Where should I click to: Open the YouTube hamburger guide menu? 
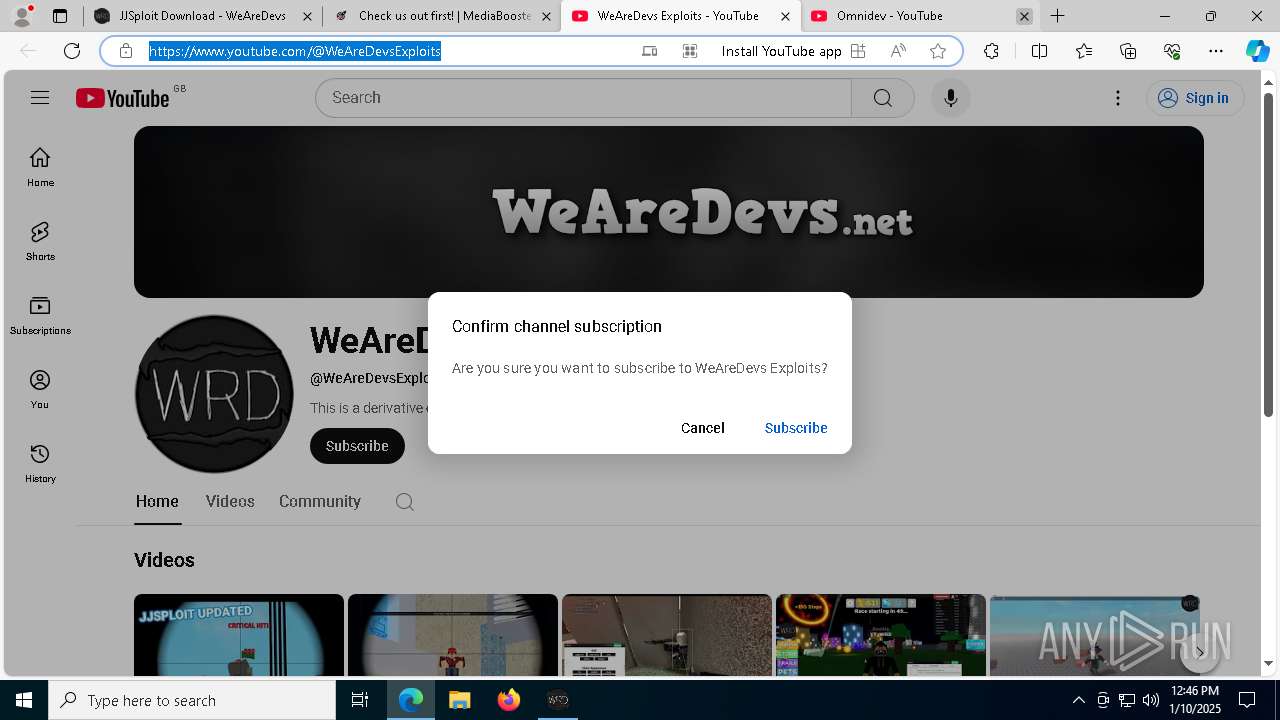click(x=40, y=97)
